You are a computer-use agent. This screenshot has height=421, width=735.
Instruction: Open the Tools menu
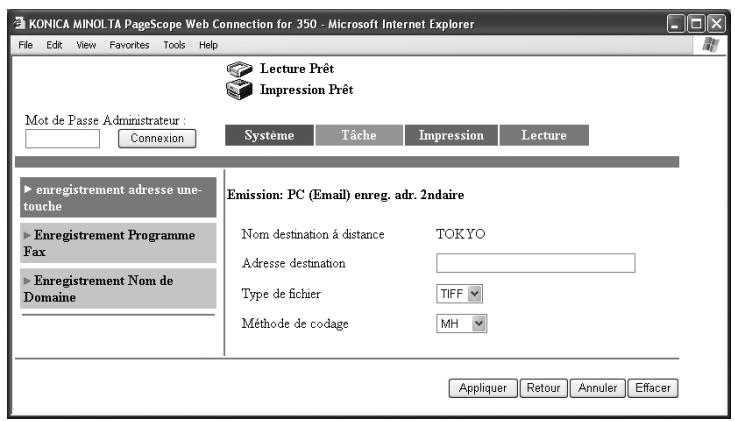174,45
